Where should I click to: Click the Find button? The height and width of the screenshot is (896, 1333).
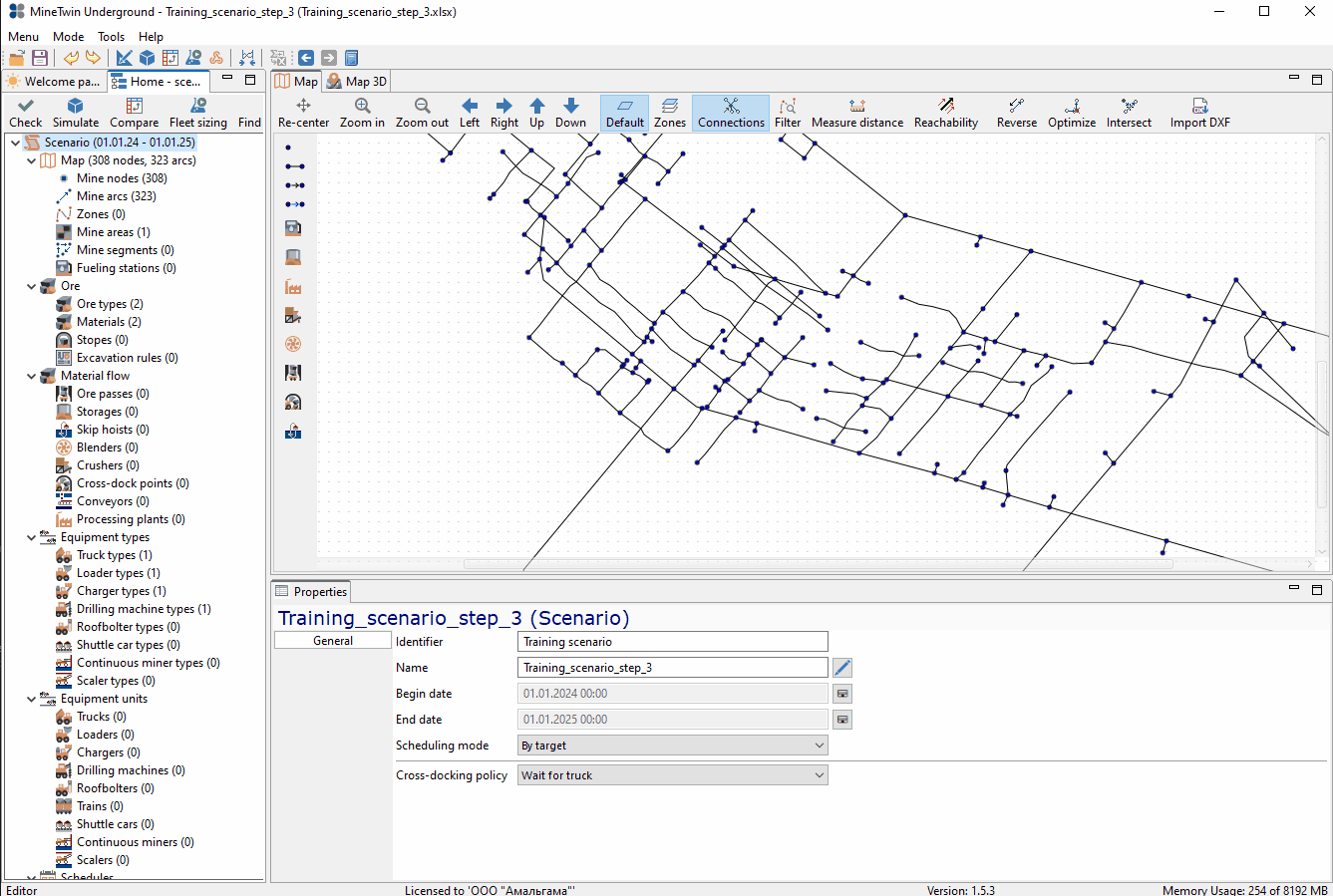tap(249, 113)
